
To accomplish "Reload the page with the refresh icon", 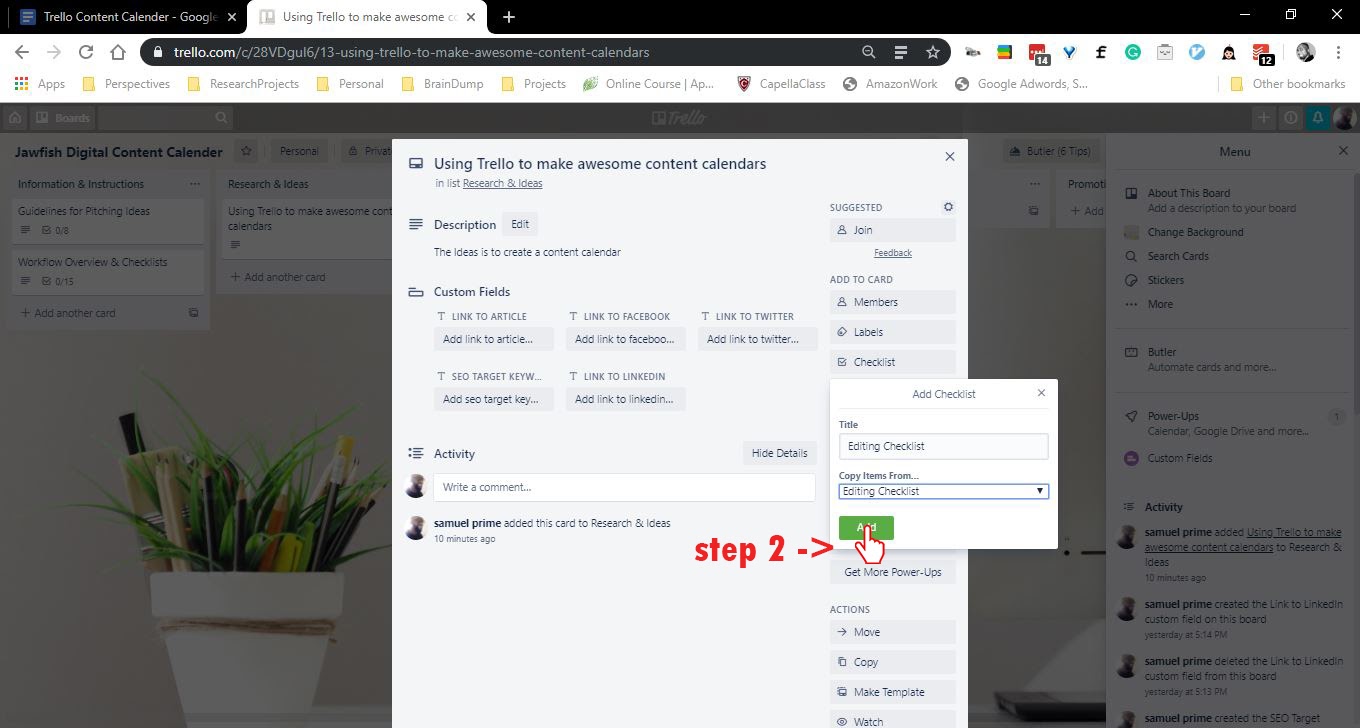I will [x=86, y=52].
